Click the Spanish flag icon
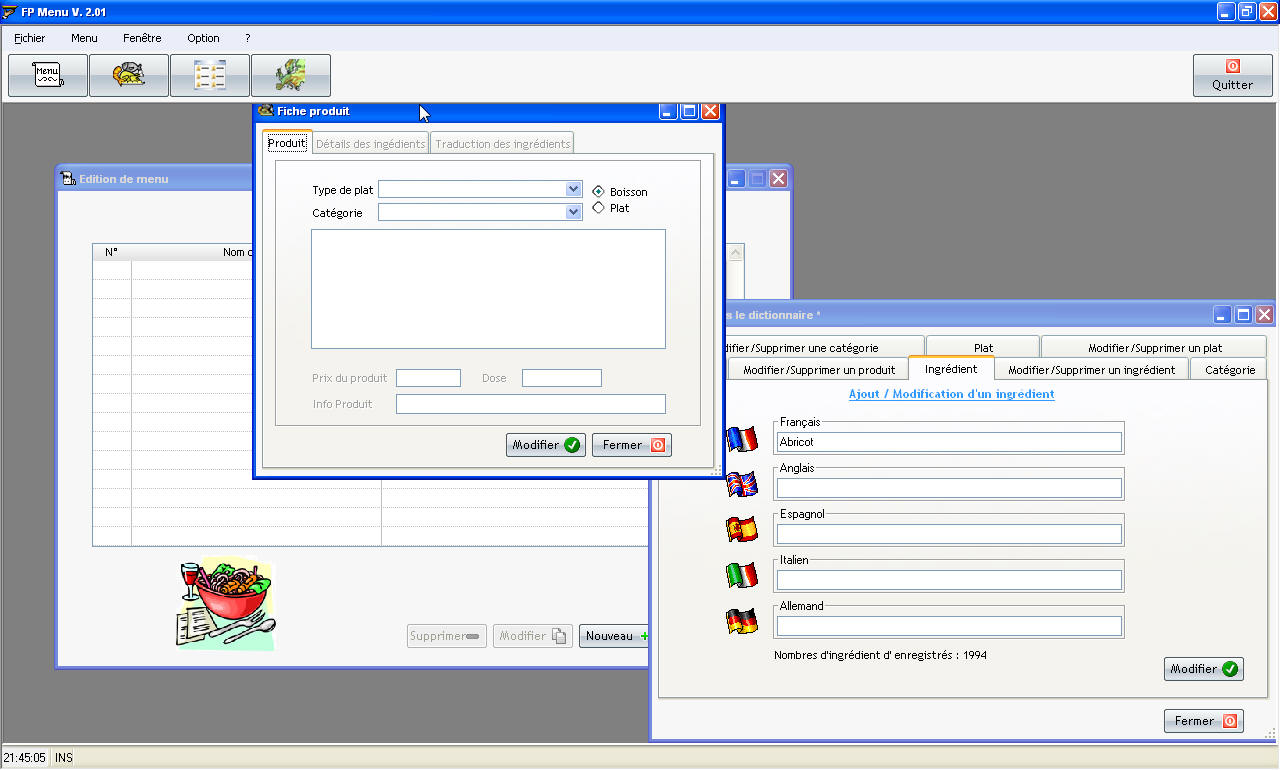This screenshot has height=770, width=1280. click(741, 529)
